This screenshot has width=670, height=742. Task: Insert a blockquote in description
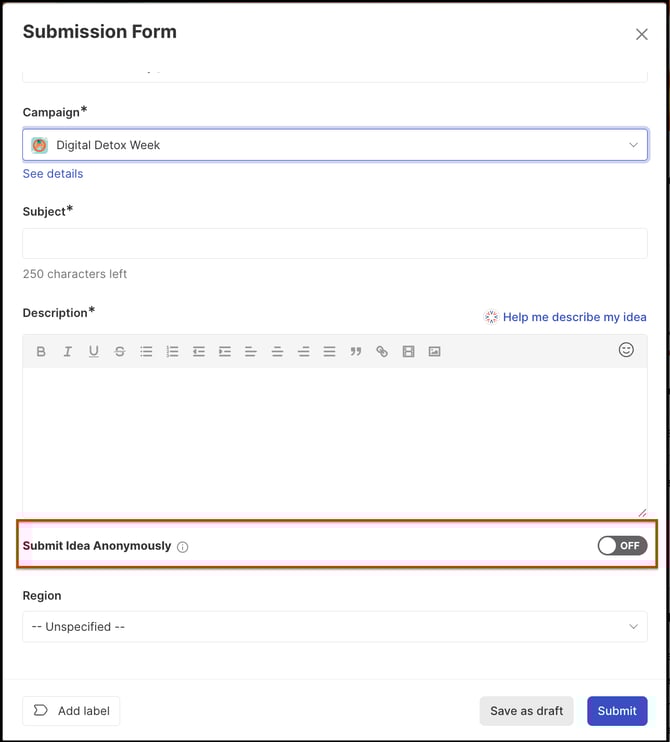(355, 352)
